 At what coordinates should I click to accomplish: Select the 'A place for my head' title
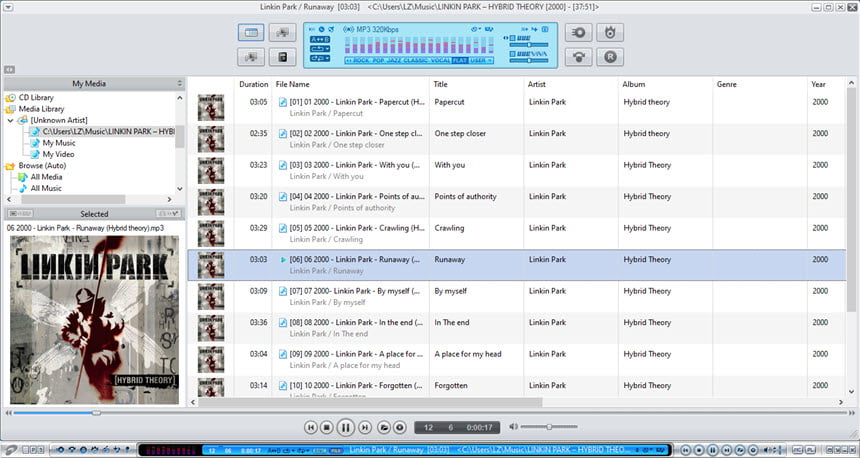(x=468, y=354)
